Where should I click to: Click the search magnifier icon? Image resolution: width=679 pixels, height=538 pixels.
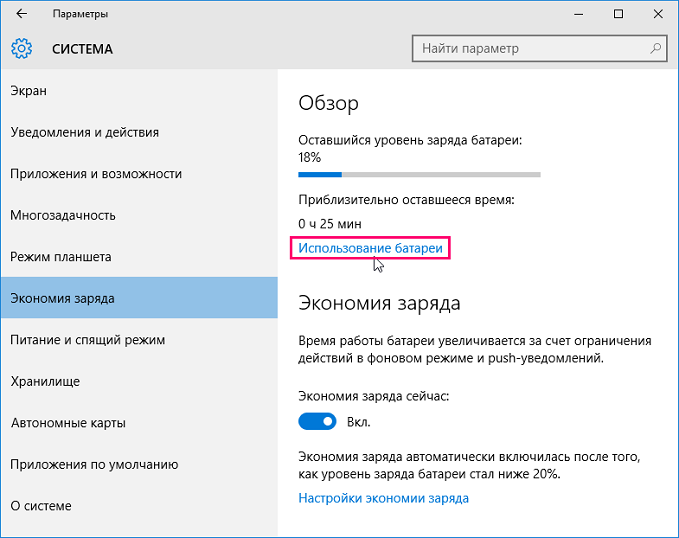coord(657,48)
